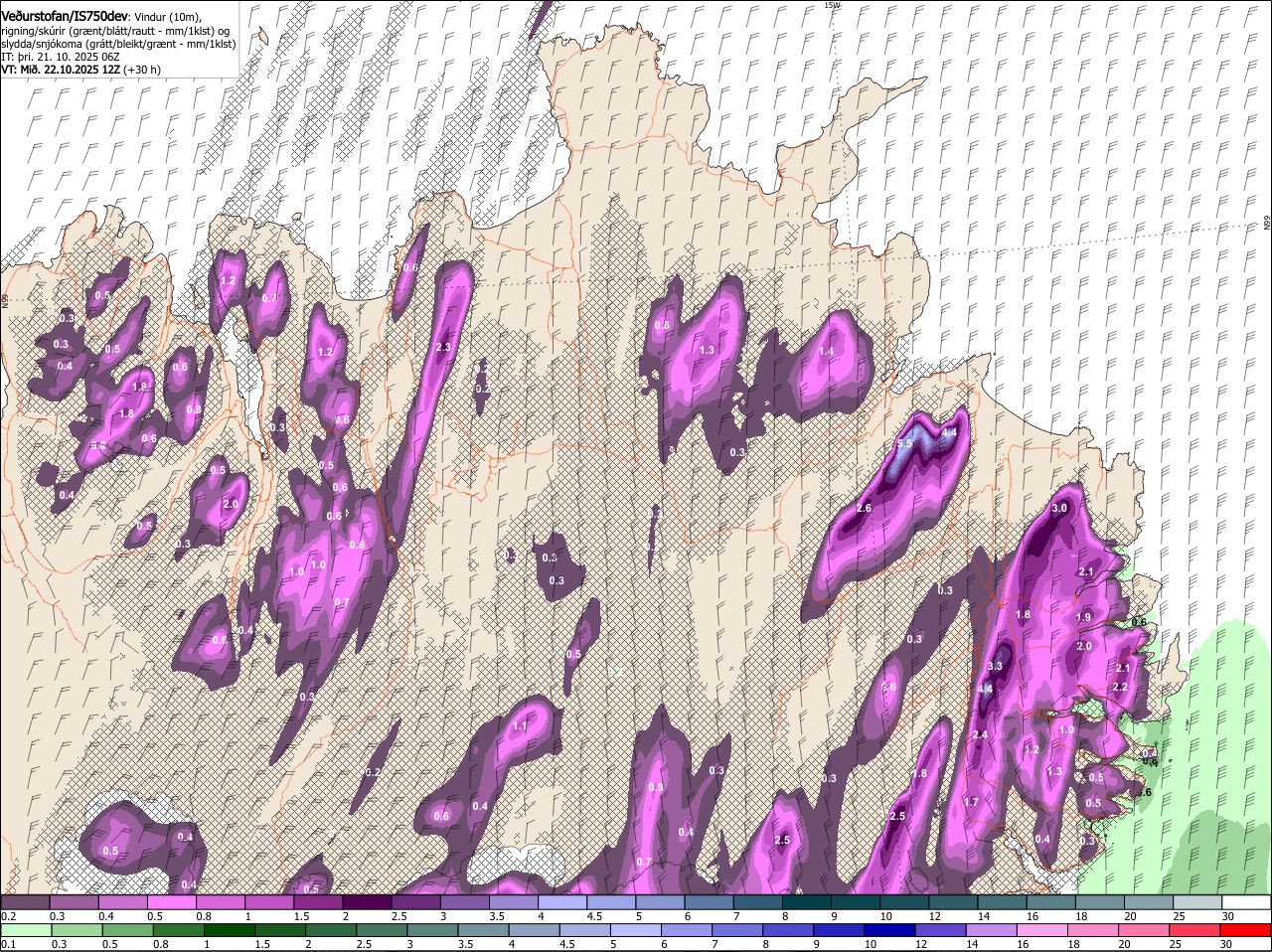
Task: Select rain legend swatch between 2.5 and 3
Action: pos(383,930)
